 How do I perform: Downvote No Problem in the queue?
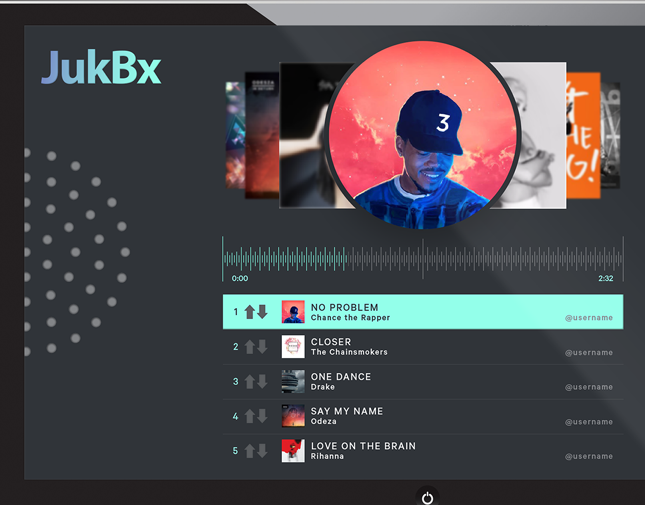pyautogui.click(x=262, y=312)
